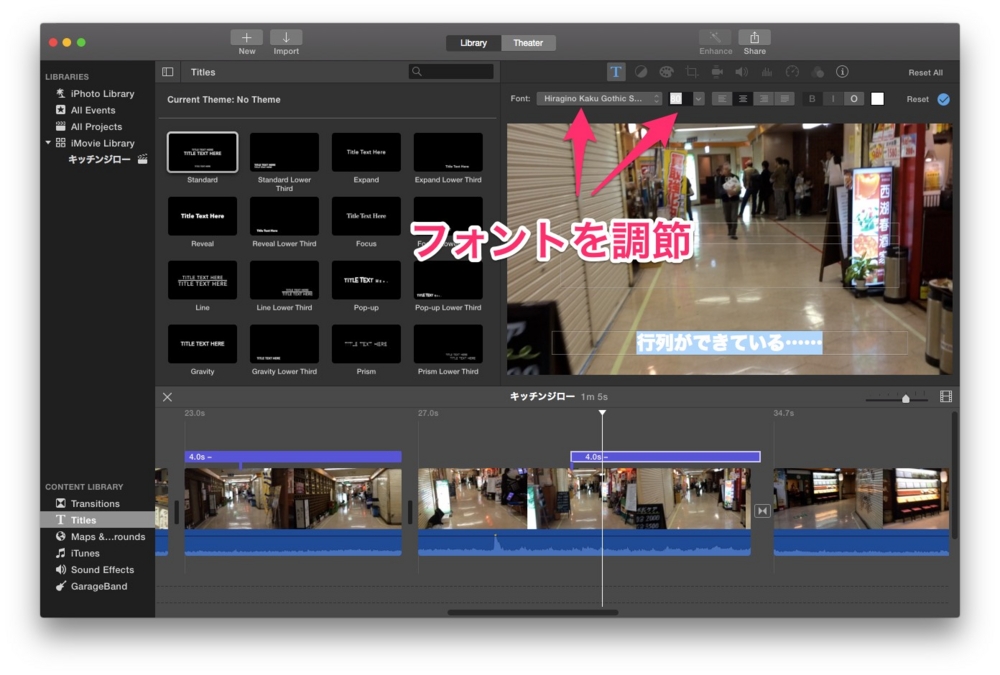The height and width of the screenshot is (675, 1000).
Task: Click the New project plus icon
Action: coord(246,38)
